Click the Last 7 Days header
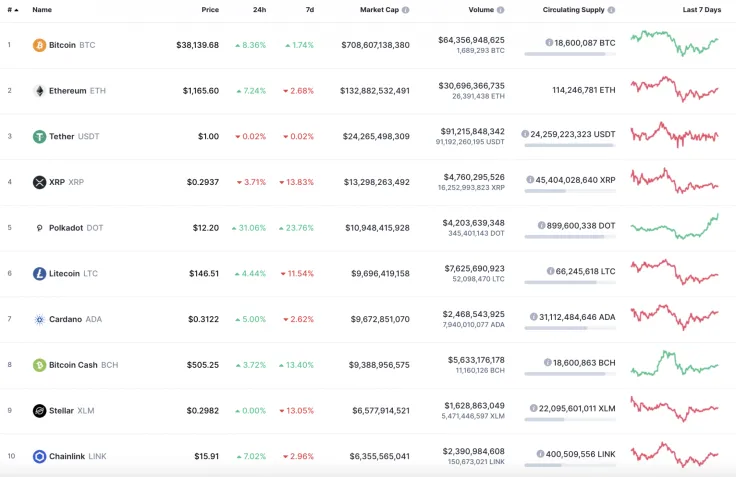Image resolution: width=736 pixels, height=477 pixels. click(x=702, y=10)
